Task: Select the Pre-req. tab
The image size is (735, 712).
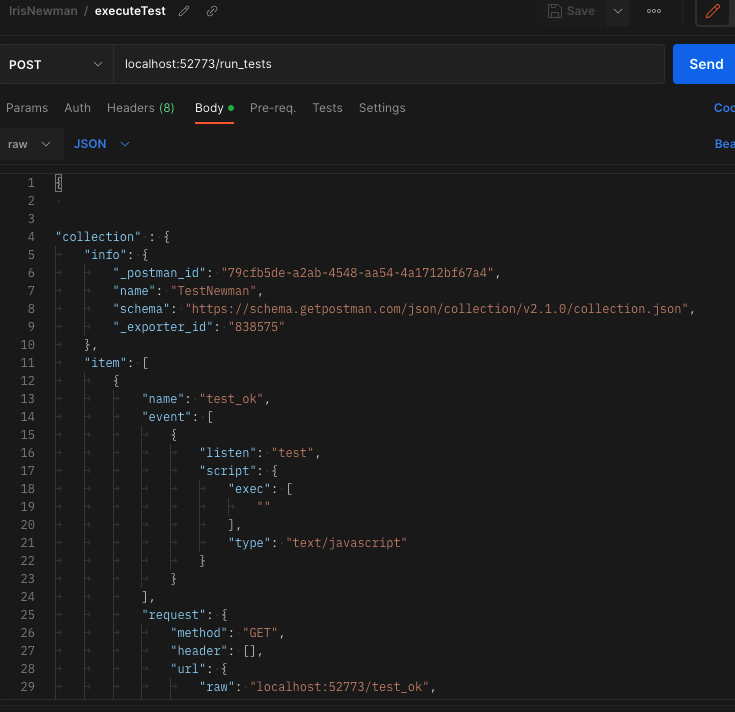Action: [272, 108]
